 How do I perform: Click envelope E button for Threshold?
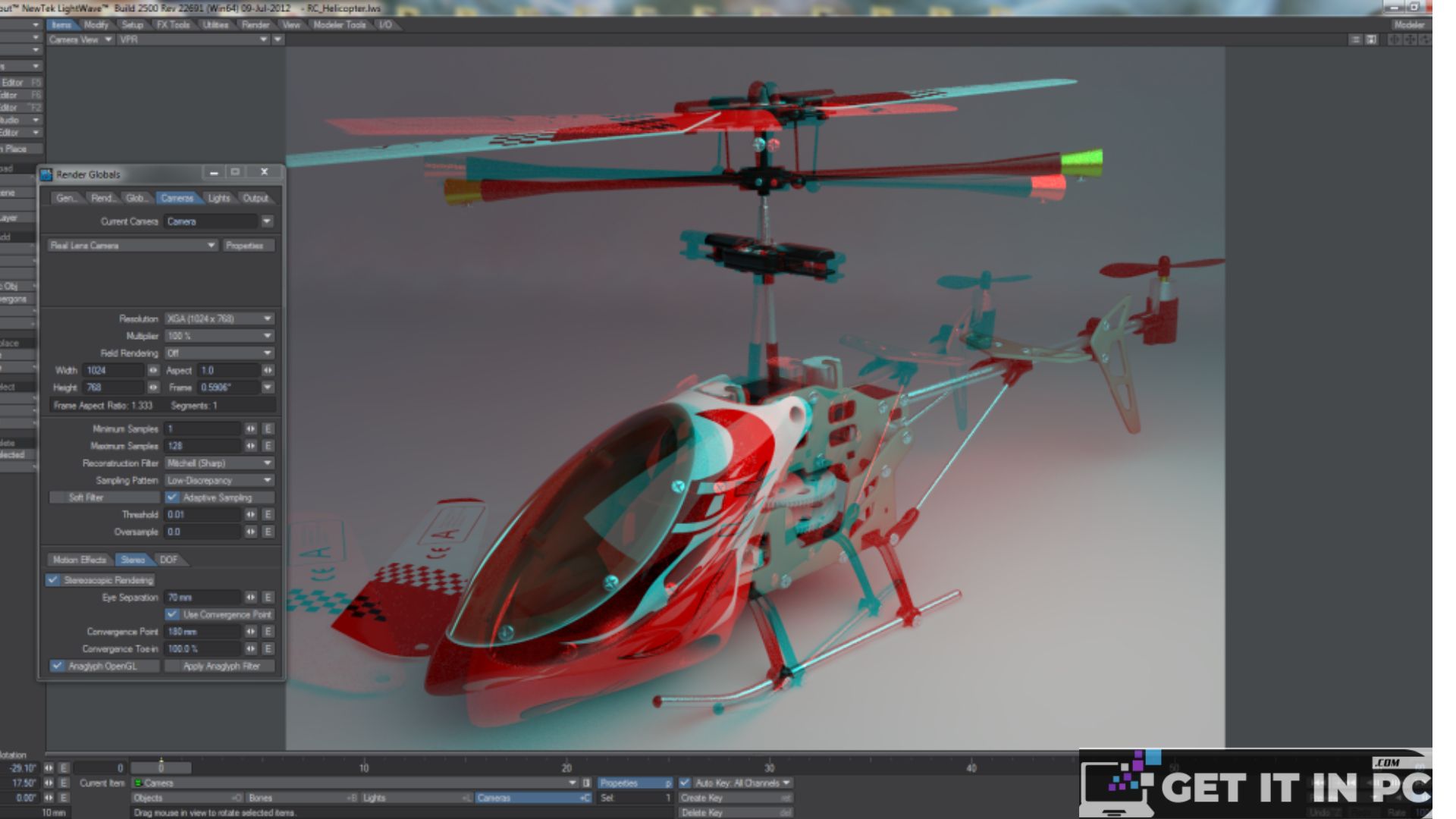pyautogui.click(x=268, y=514)
